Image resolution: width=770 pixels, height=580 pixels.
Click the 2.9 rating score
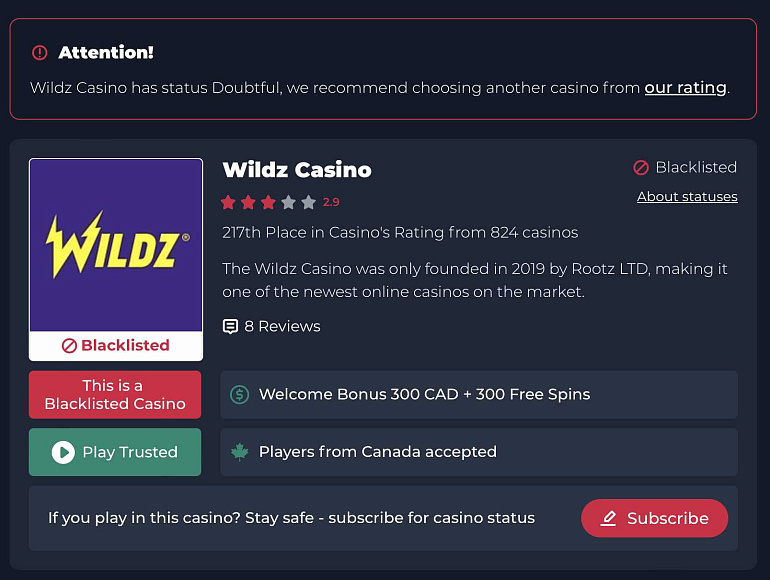331,202
